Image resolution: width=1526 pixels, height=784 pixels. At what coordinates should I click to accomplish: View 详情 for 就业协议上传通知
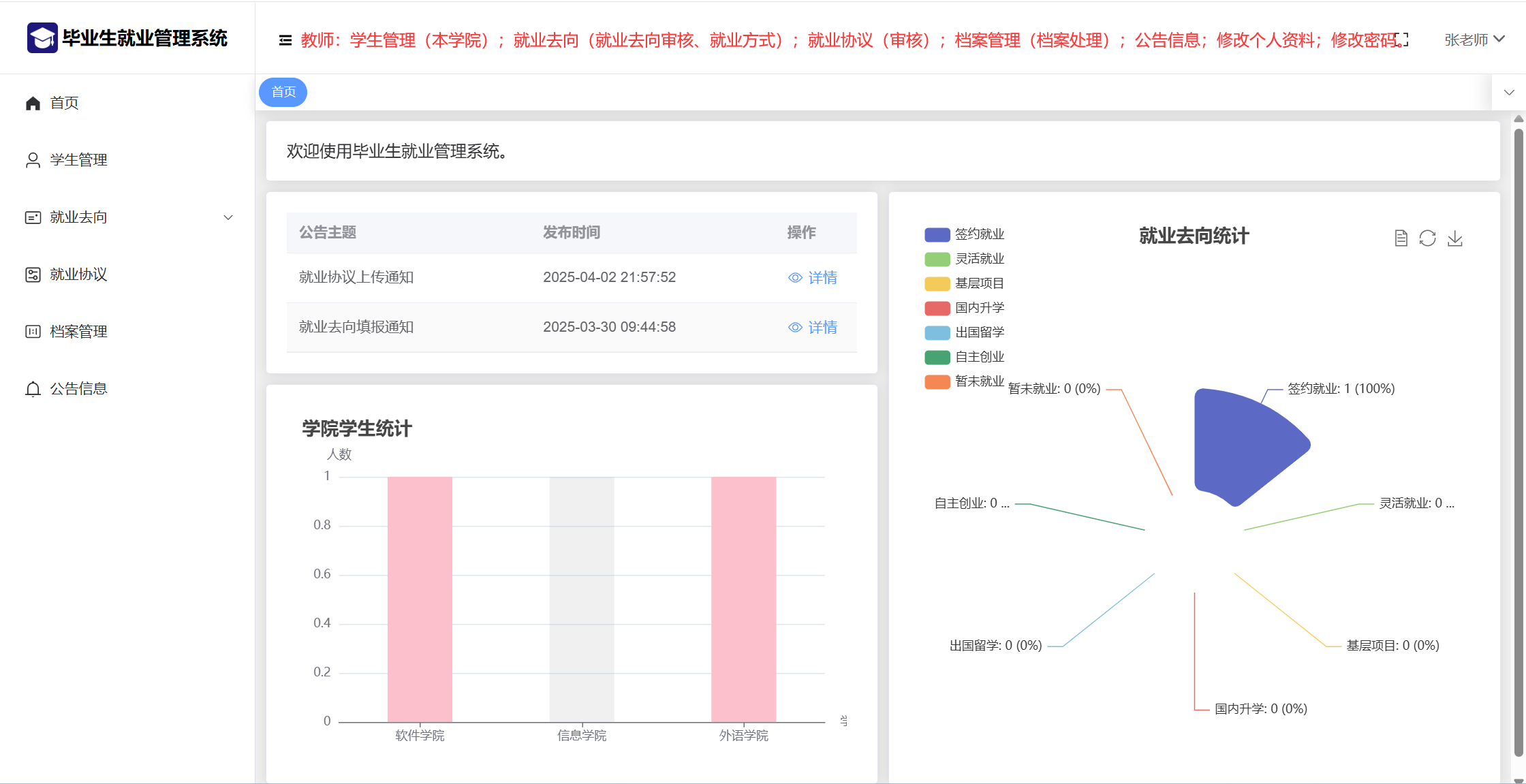(x=813, y=278)
